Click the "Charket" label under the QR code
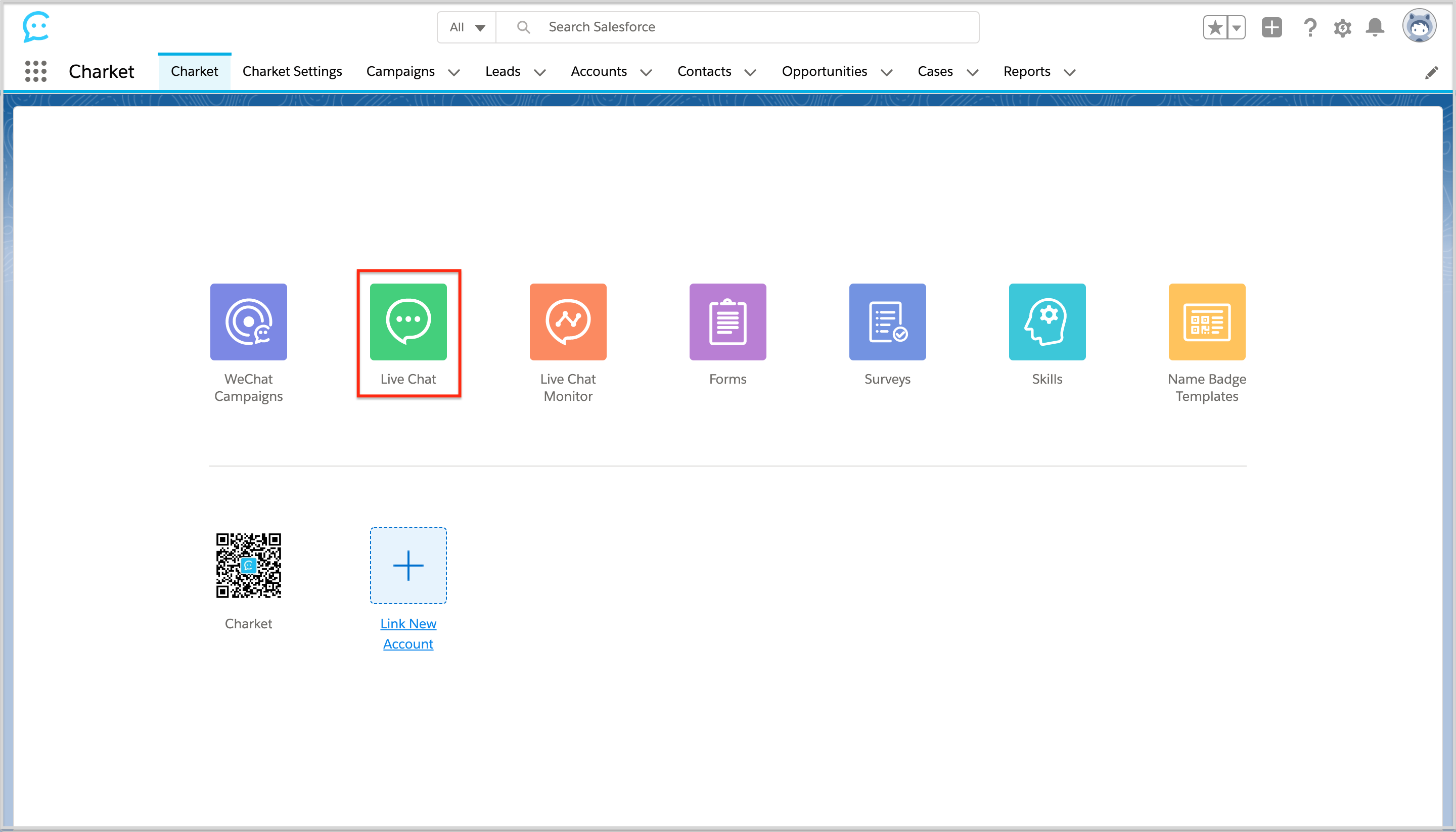This screenshot has width=1456, height=832. 249,623
